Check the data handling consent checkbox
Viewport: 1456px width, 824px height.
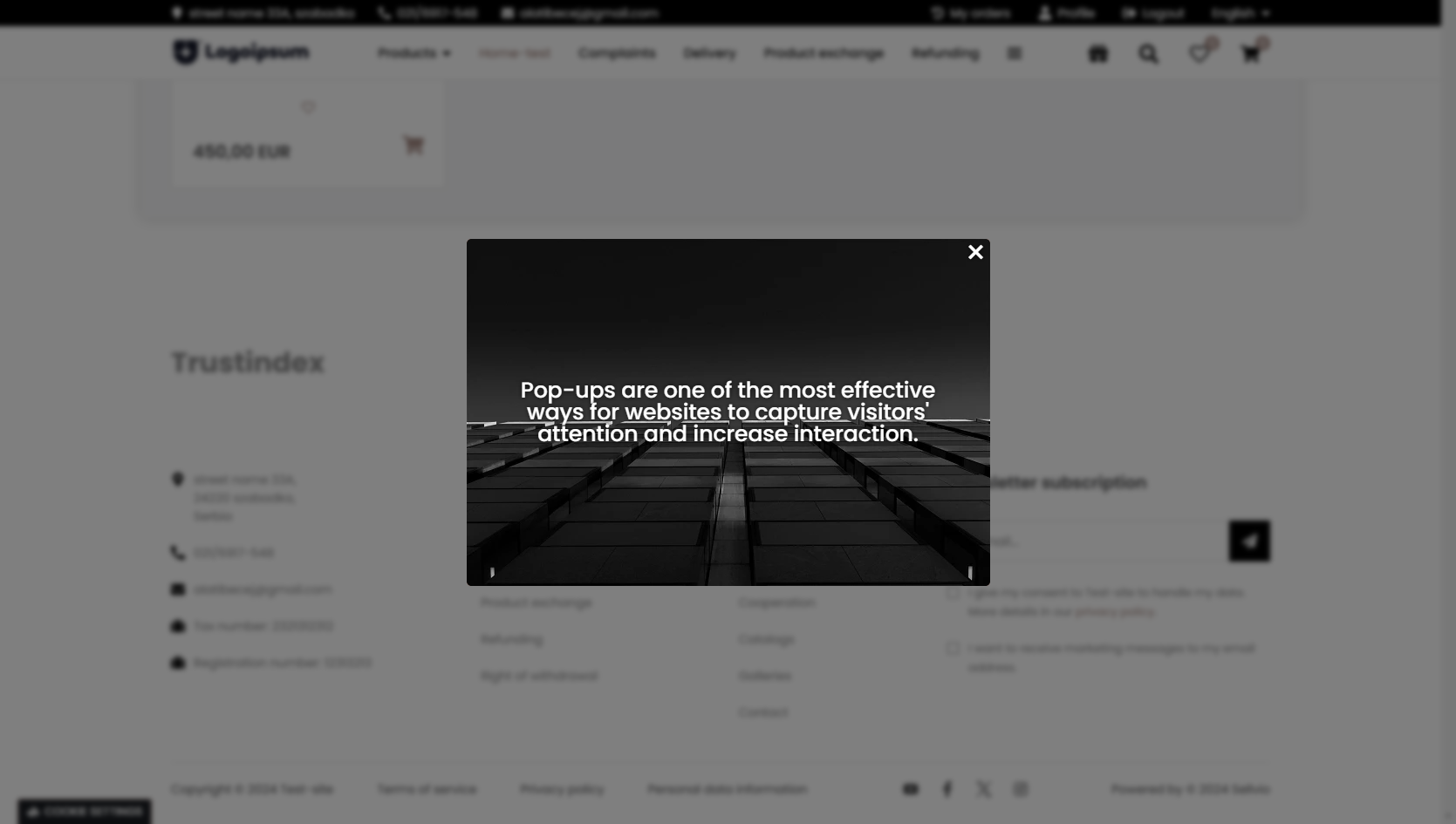point(953,592)
